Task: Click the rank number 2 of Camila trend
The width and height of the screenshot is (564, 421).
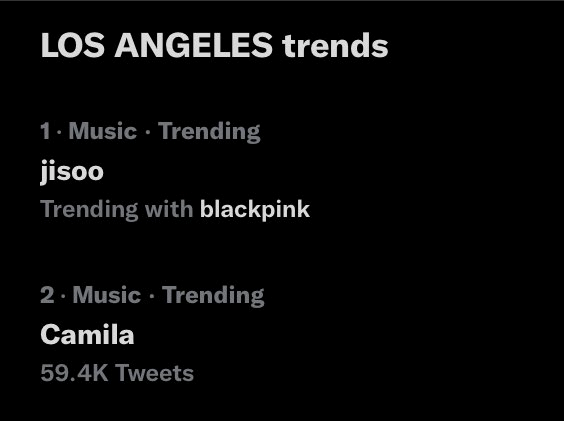Action: (x=47, y=295)
